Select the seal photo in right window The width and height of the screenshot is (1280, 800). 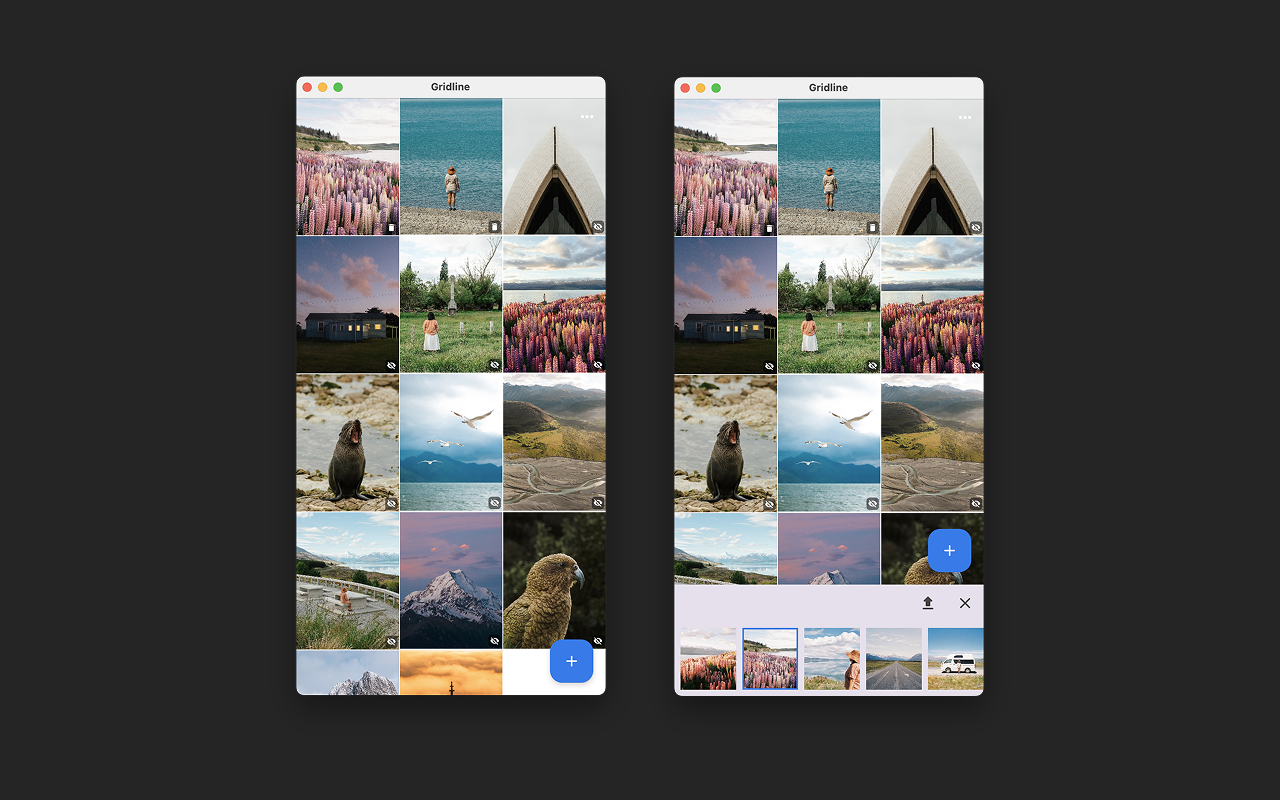(725, 444)
